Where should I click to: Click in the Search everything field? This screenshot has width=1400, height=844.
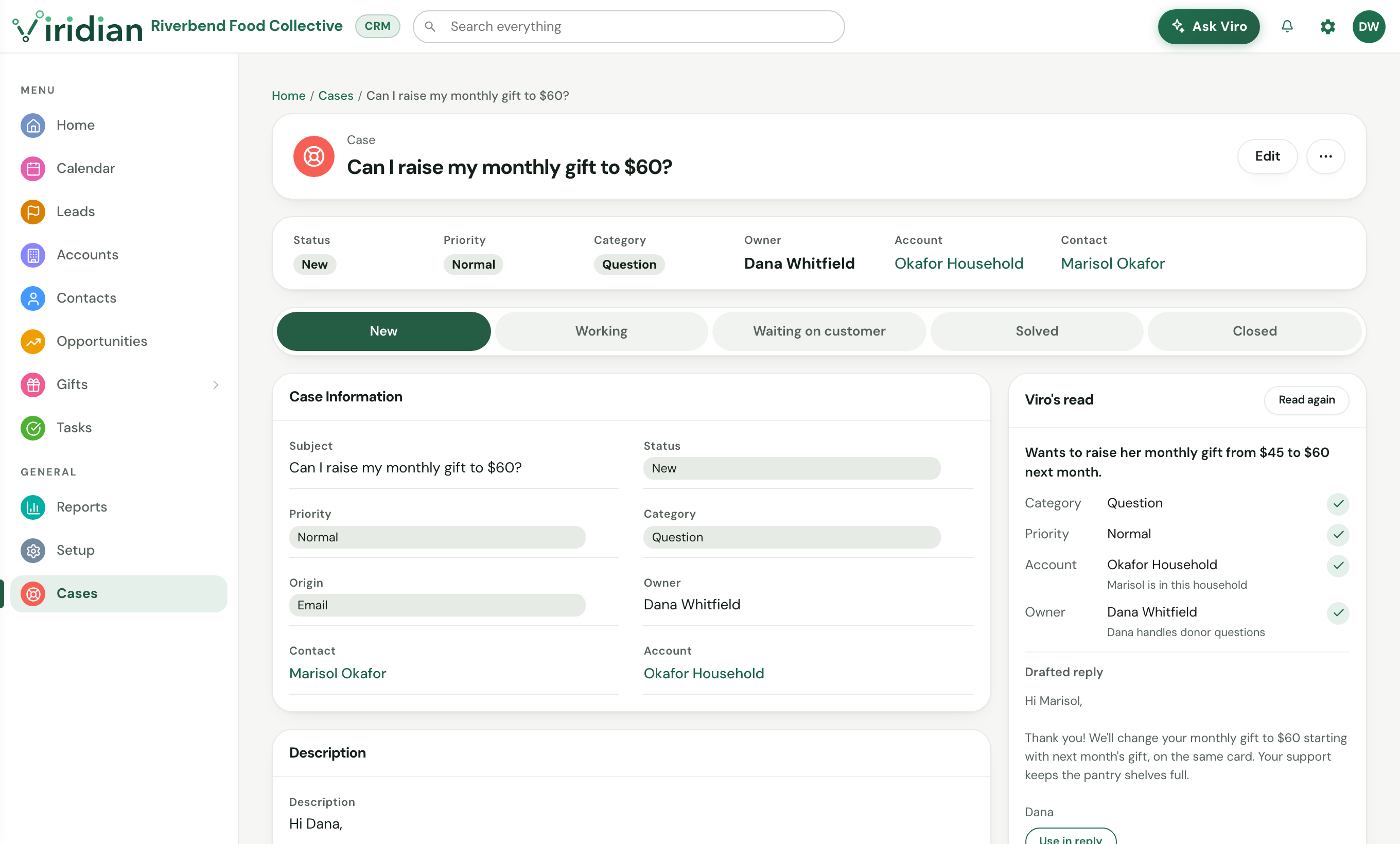tap(628, 27)
